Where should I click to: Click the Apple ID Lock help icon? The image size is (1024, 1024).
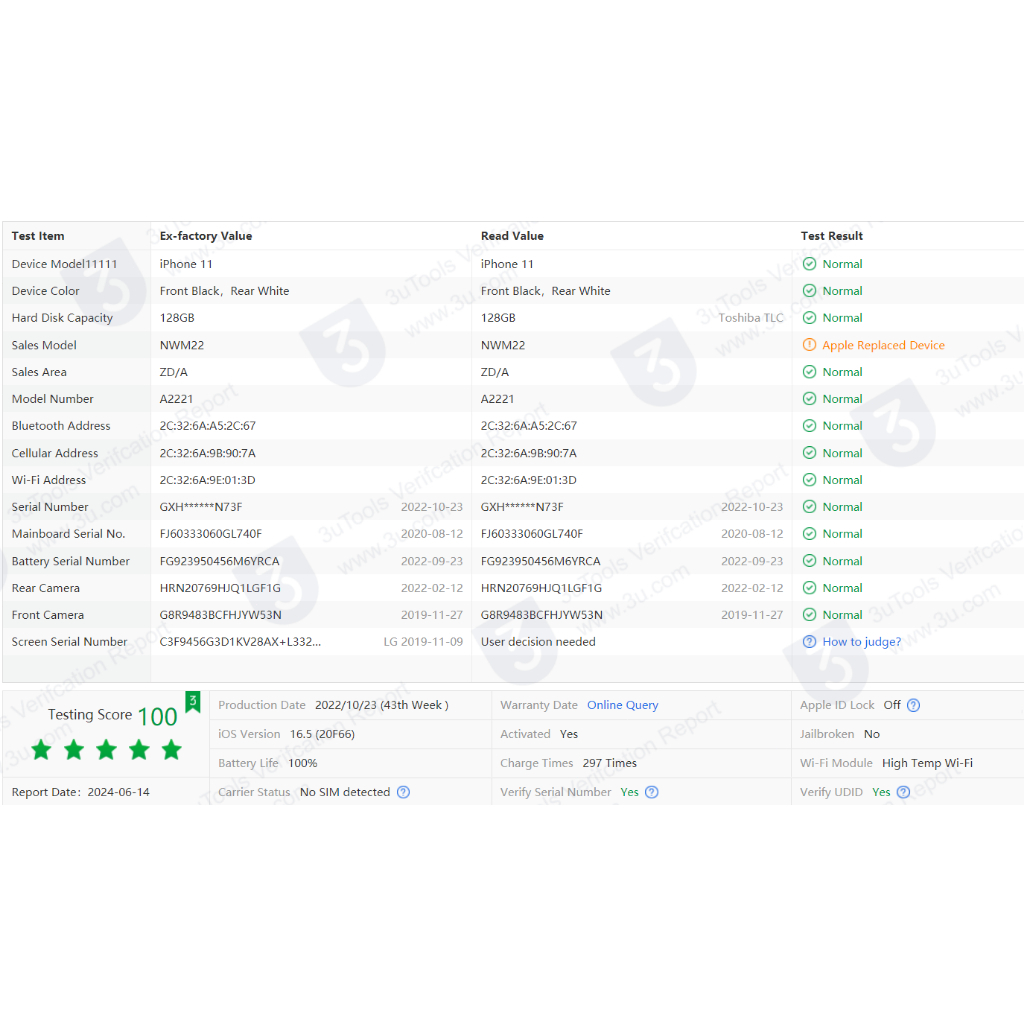tap(914, 705)
